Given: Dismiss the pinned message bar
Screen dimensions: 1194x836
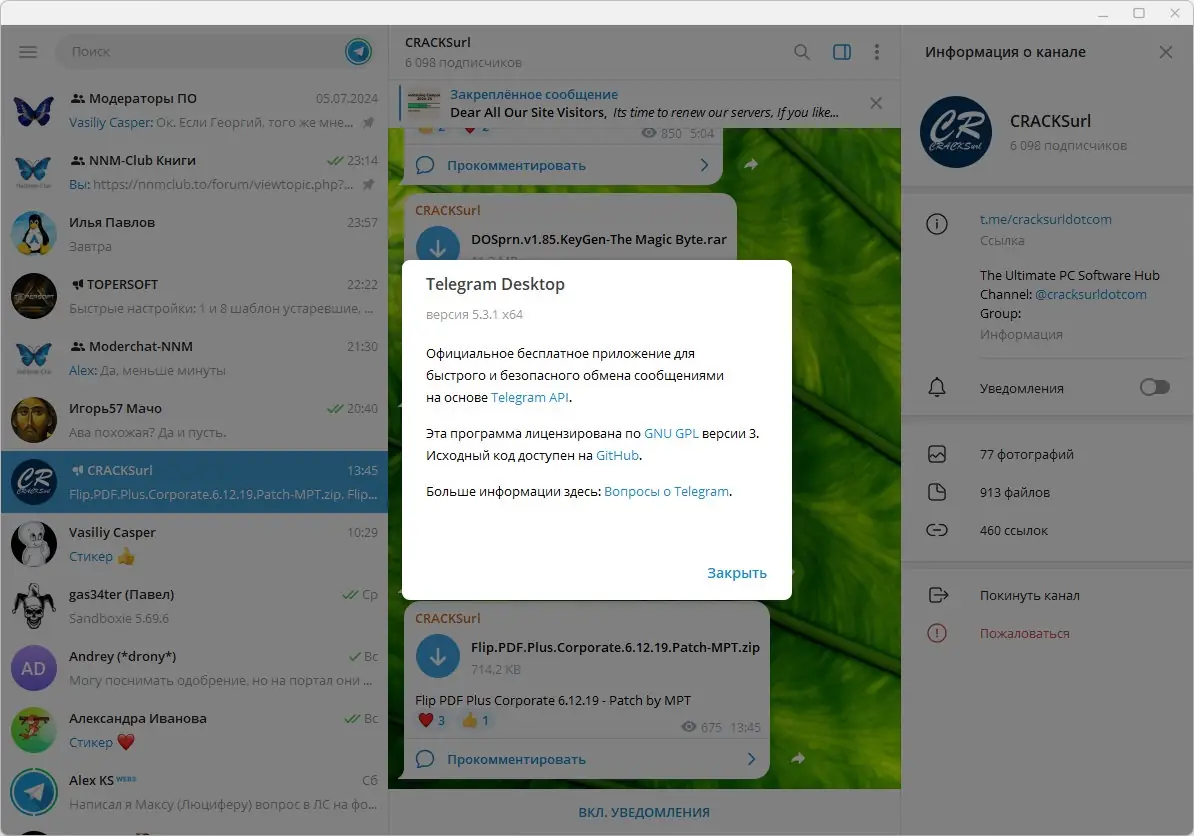Looking at the screenshot, I should (876, 103).
